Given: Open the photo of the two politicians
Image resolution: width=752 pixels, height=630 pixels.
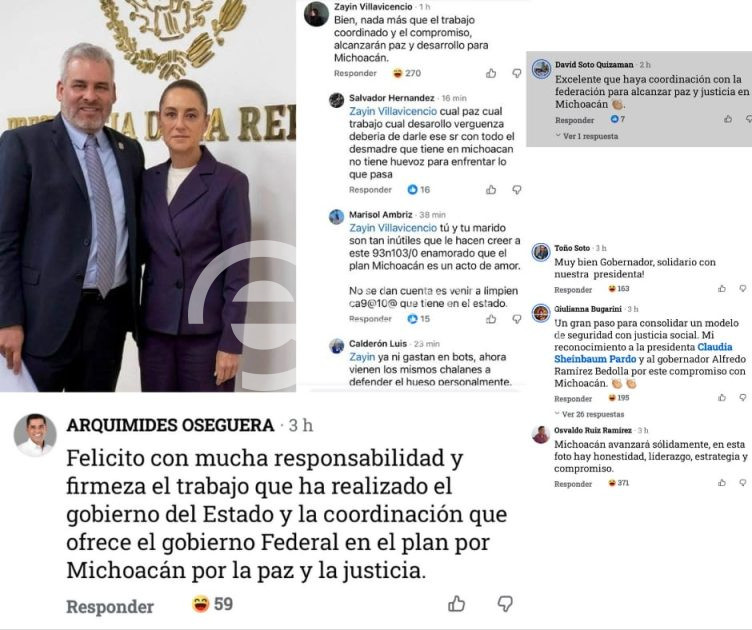Looking at the screenshot, I should tap(148, 196).
